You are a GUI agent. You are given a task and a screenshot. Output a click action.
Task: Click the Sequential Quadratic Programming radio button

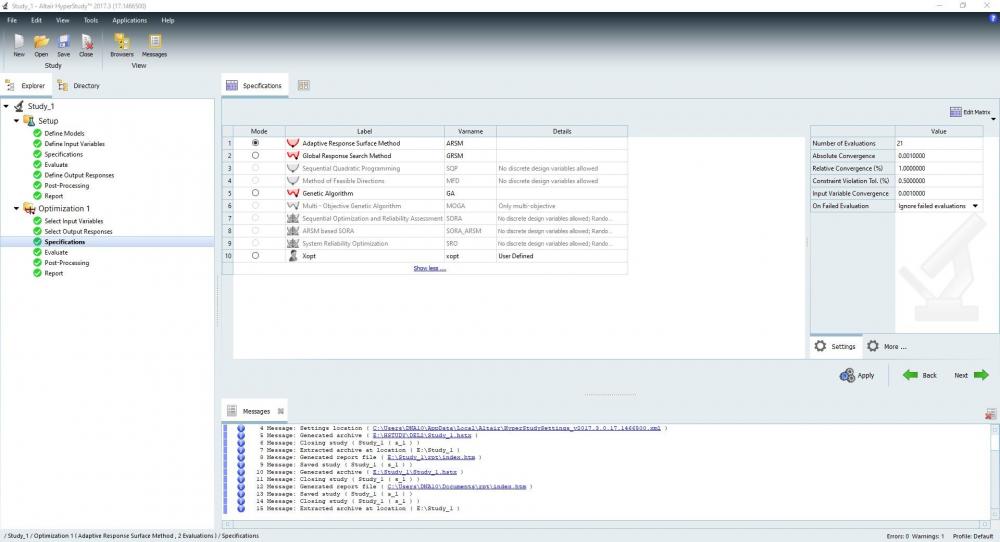(255, 168)
